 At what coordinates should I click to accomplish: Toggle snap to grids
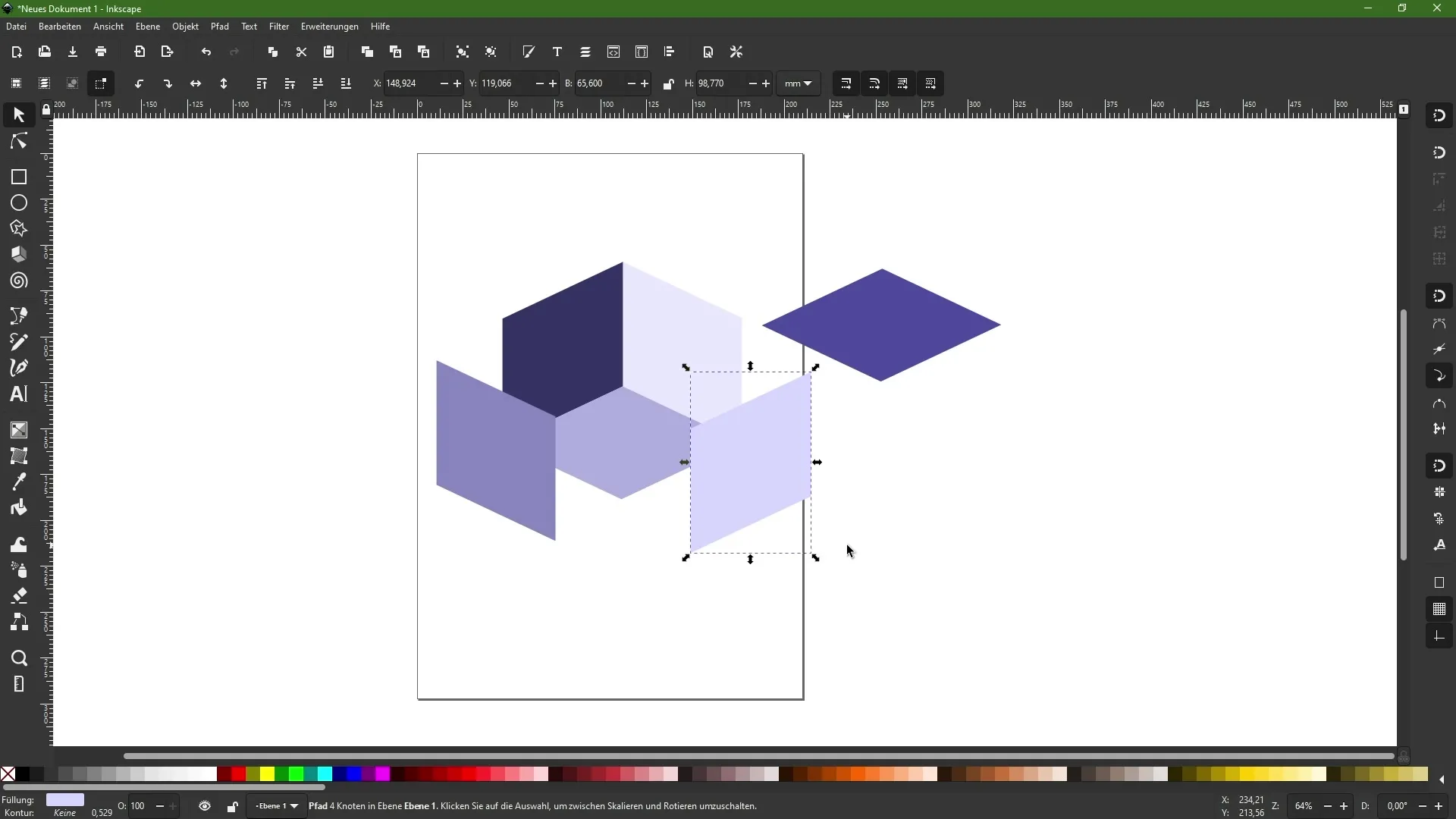1439,609
